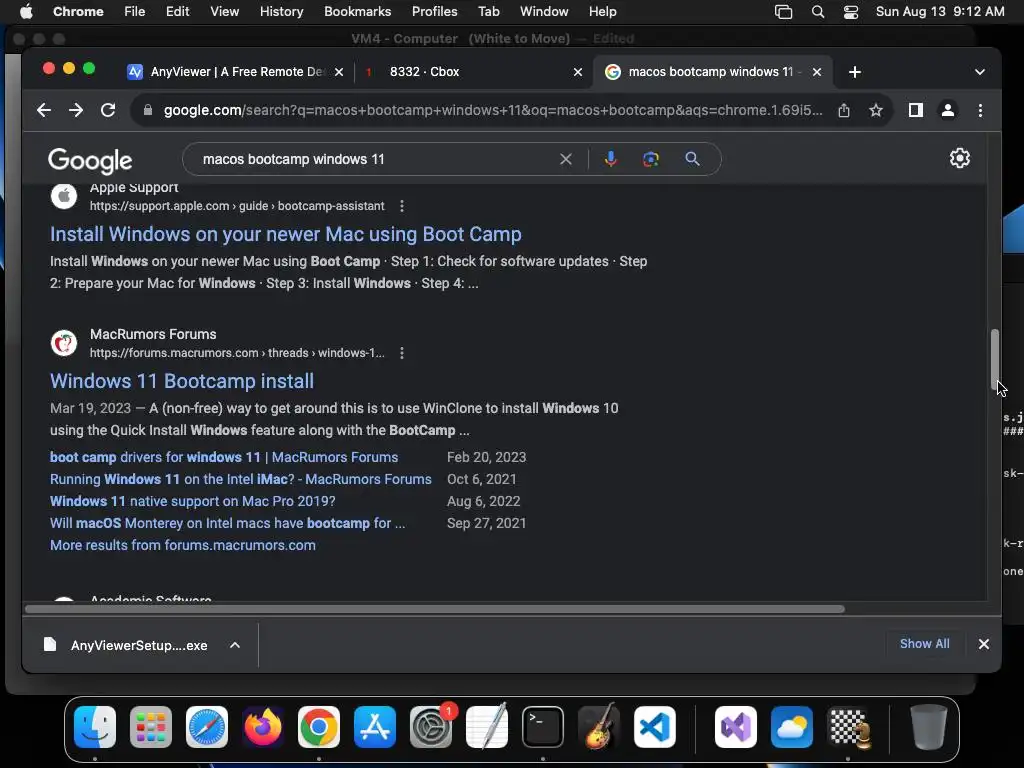Open System Settings from the Dock
1024x768 pixels.
431,727
